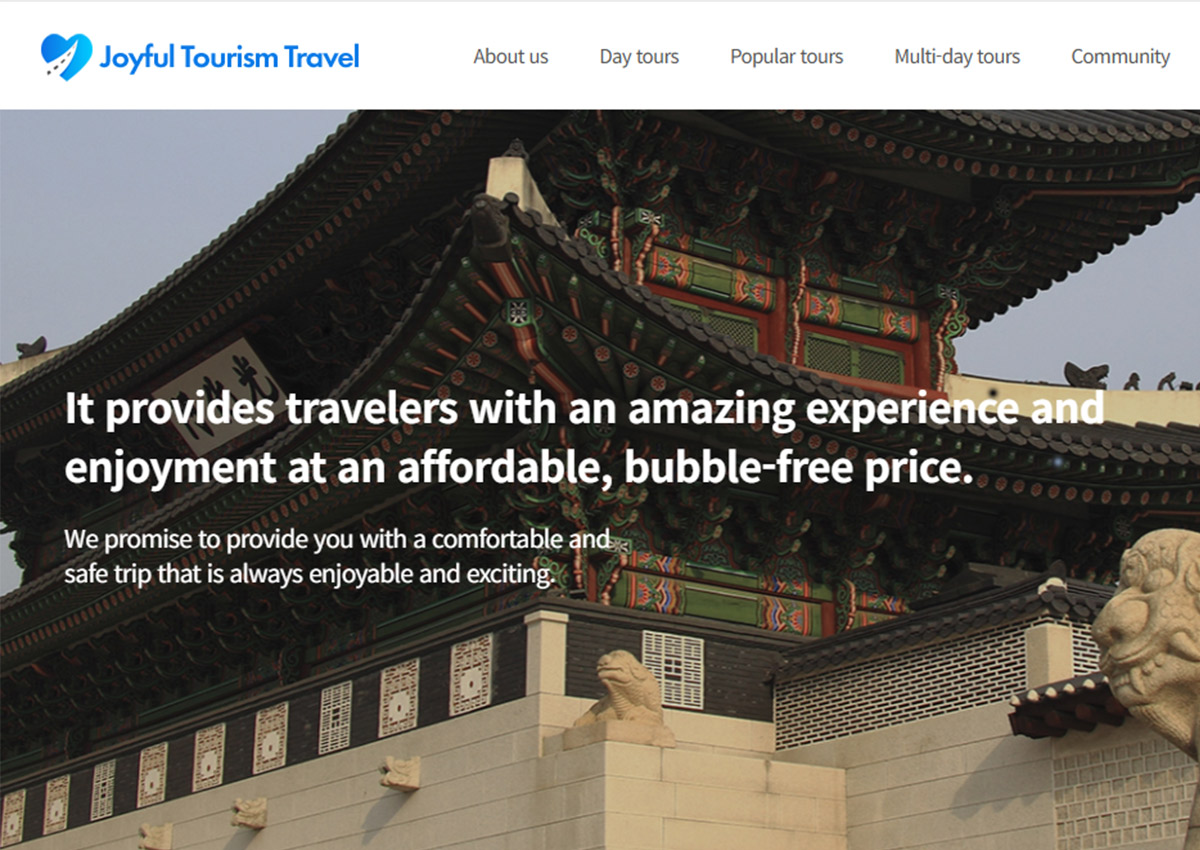Select the text promising a comfortable and safe trip
This screenshot has height=850, width=1200.
[x=337, y=557]
